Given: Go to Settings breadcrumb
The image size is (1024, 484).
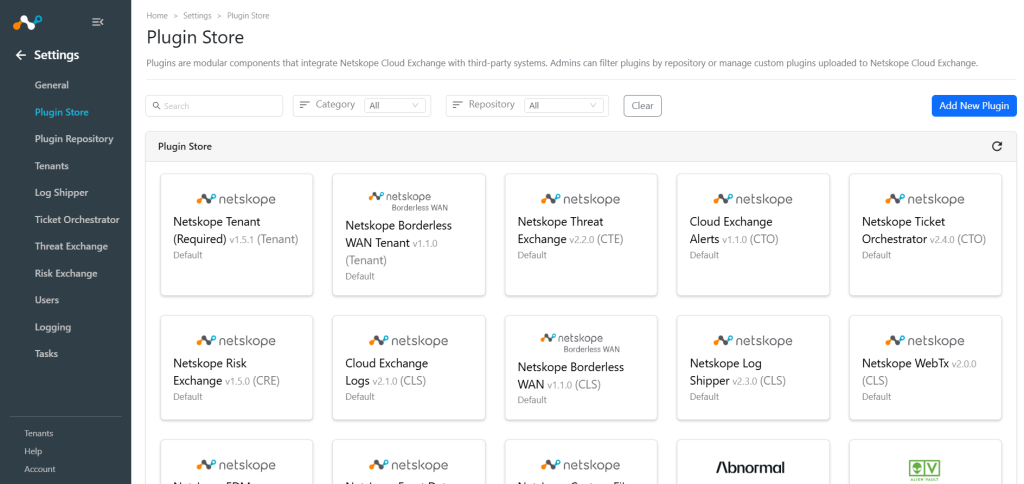Looking at the screenshot, I should pyautogui.click(x=197, y=16).
